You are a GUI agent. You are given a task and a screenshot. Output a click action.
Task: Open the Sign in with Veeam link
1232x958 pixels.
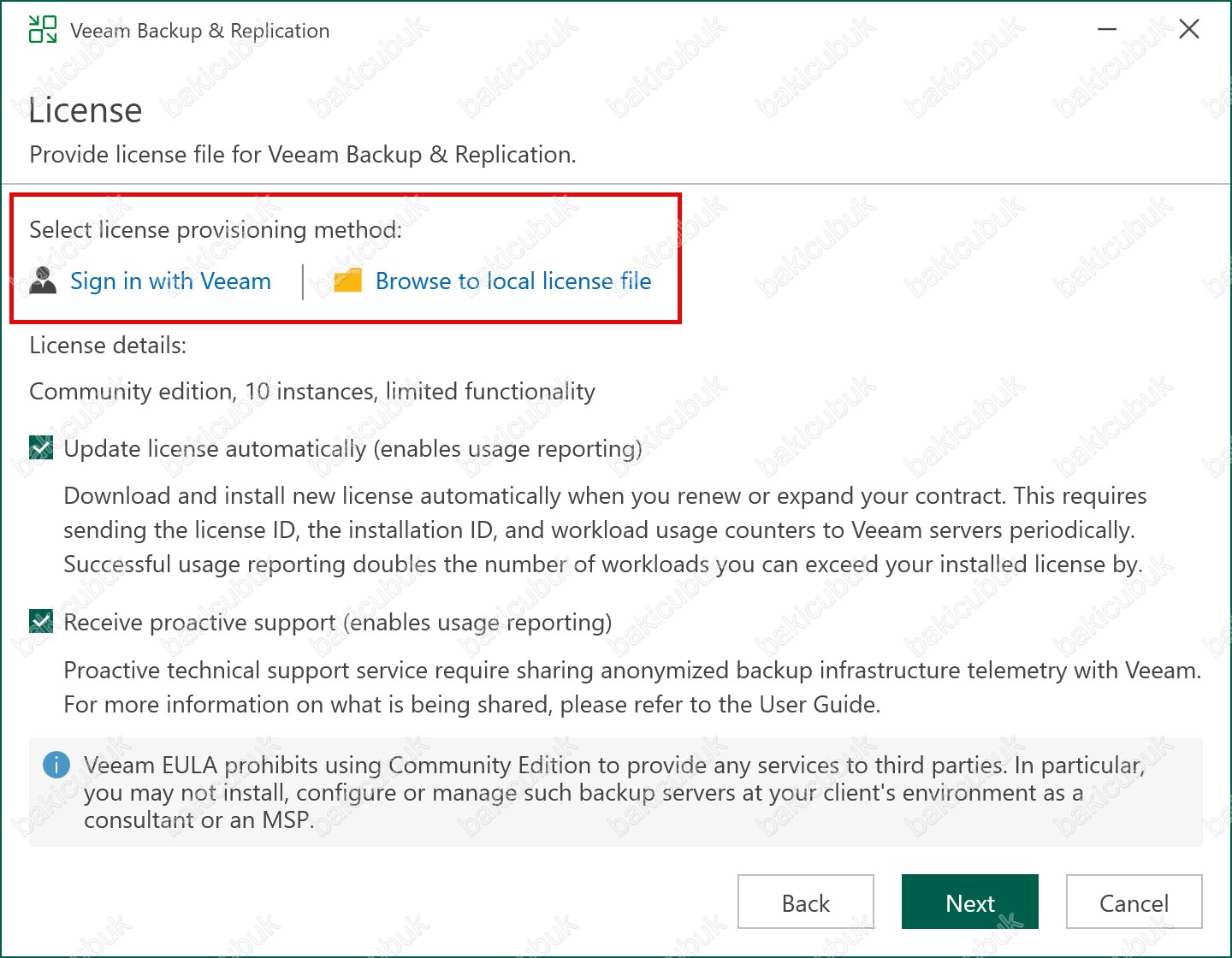coord(170,281)
